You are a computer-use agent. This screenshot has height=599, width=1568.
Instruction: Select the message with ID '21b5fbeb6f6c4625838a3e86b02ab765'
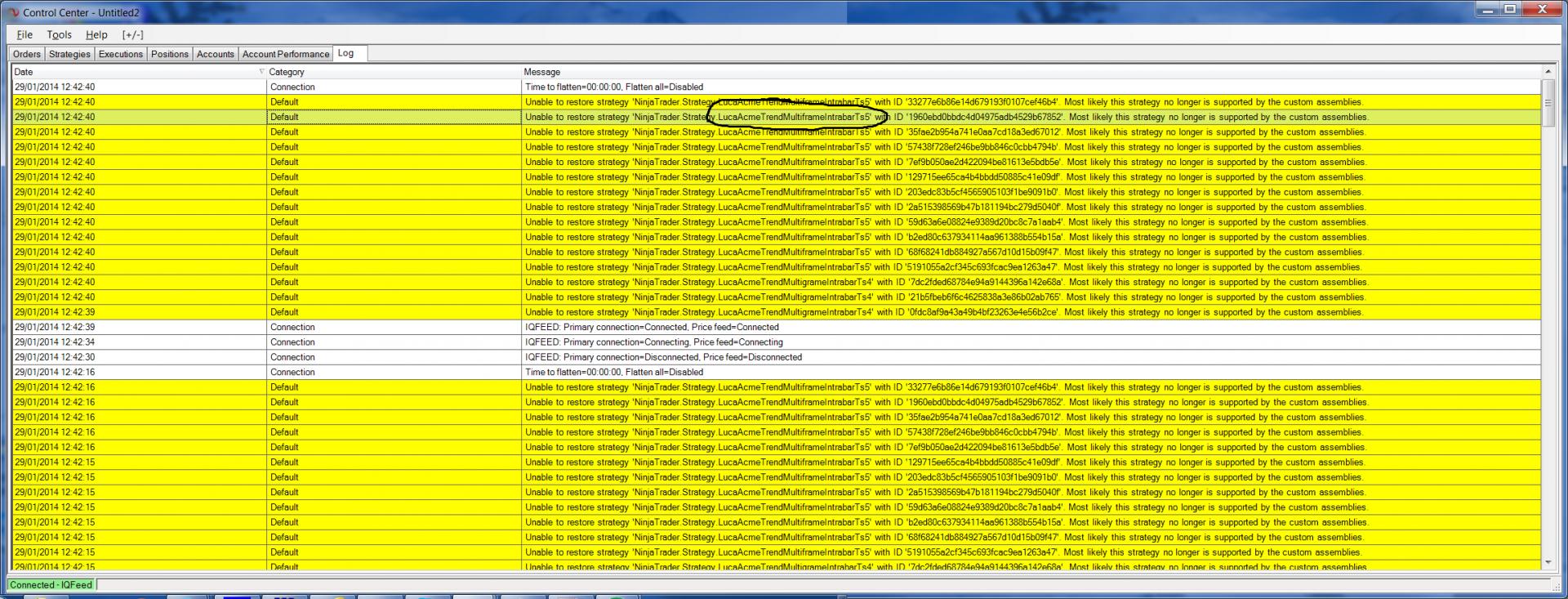click(x=1031, y=297)
